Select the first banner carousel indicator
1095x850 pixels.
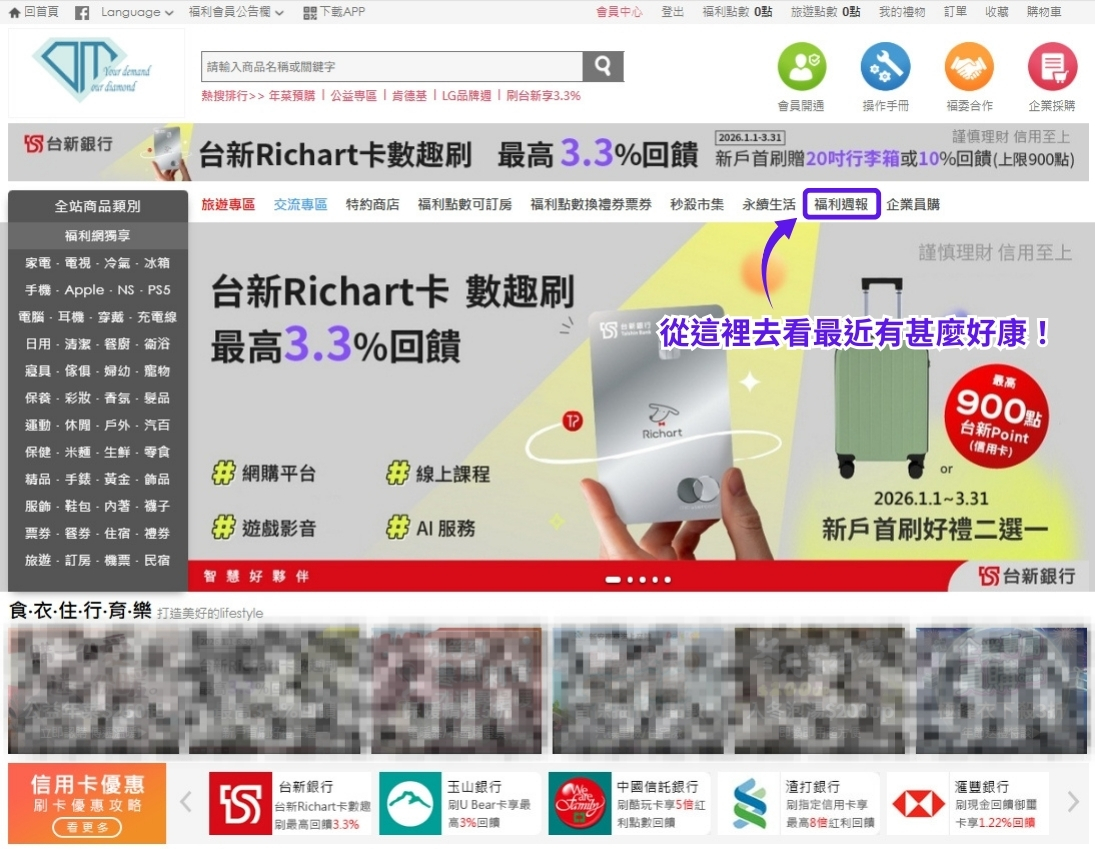(613, 579)
